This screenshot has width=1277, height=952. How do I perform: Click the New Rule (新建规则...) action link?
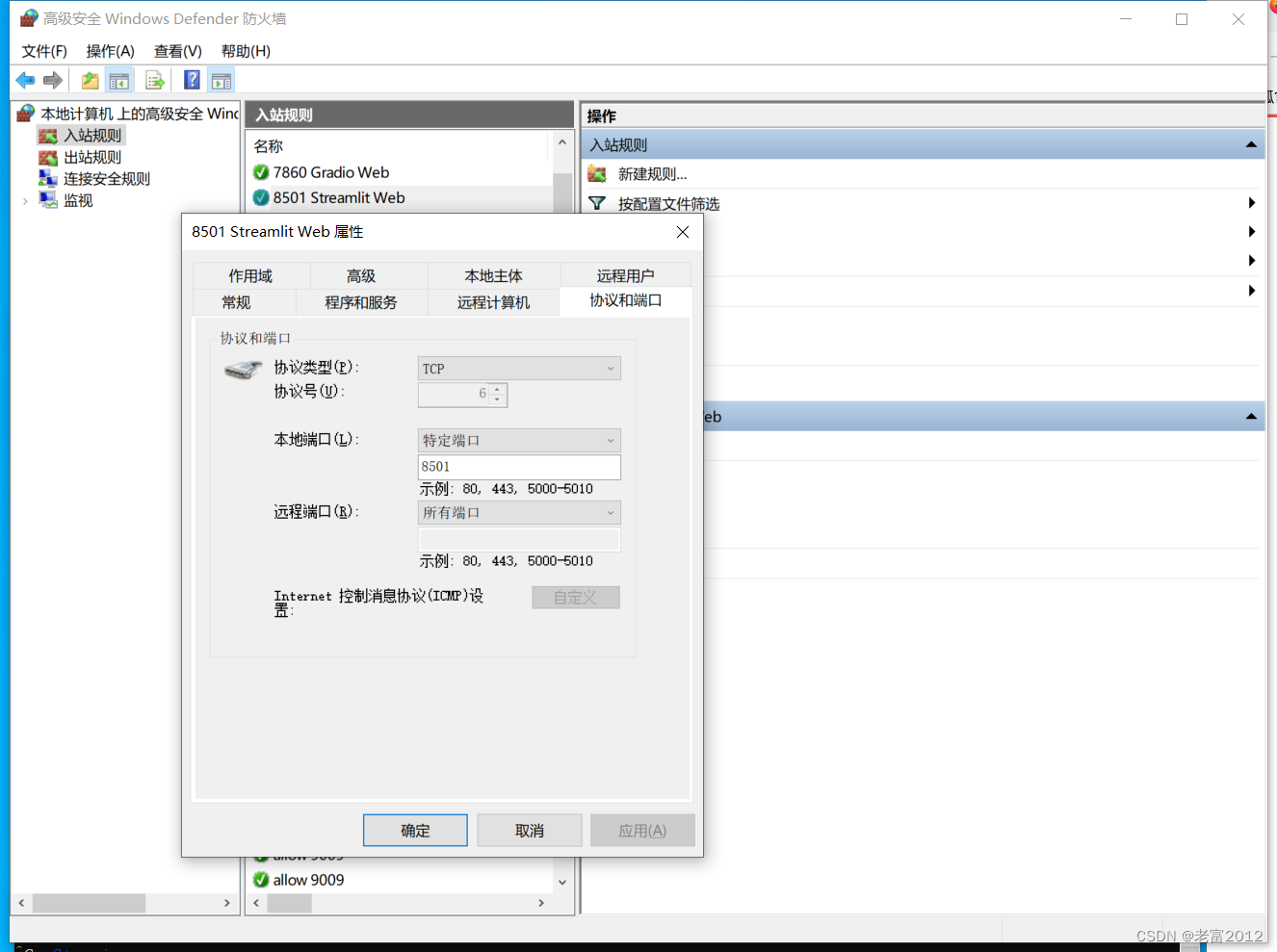[653, 174]
